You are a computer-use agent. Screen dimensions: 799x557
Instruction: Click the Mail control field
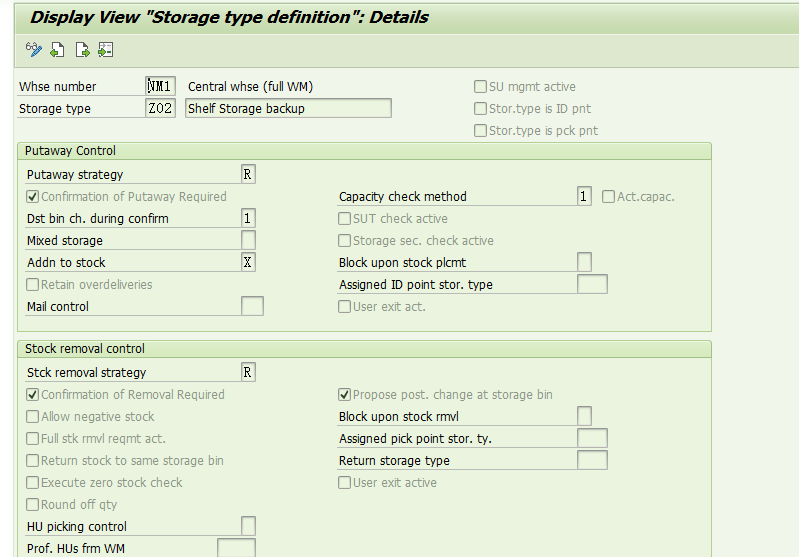(252, 306)
